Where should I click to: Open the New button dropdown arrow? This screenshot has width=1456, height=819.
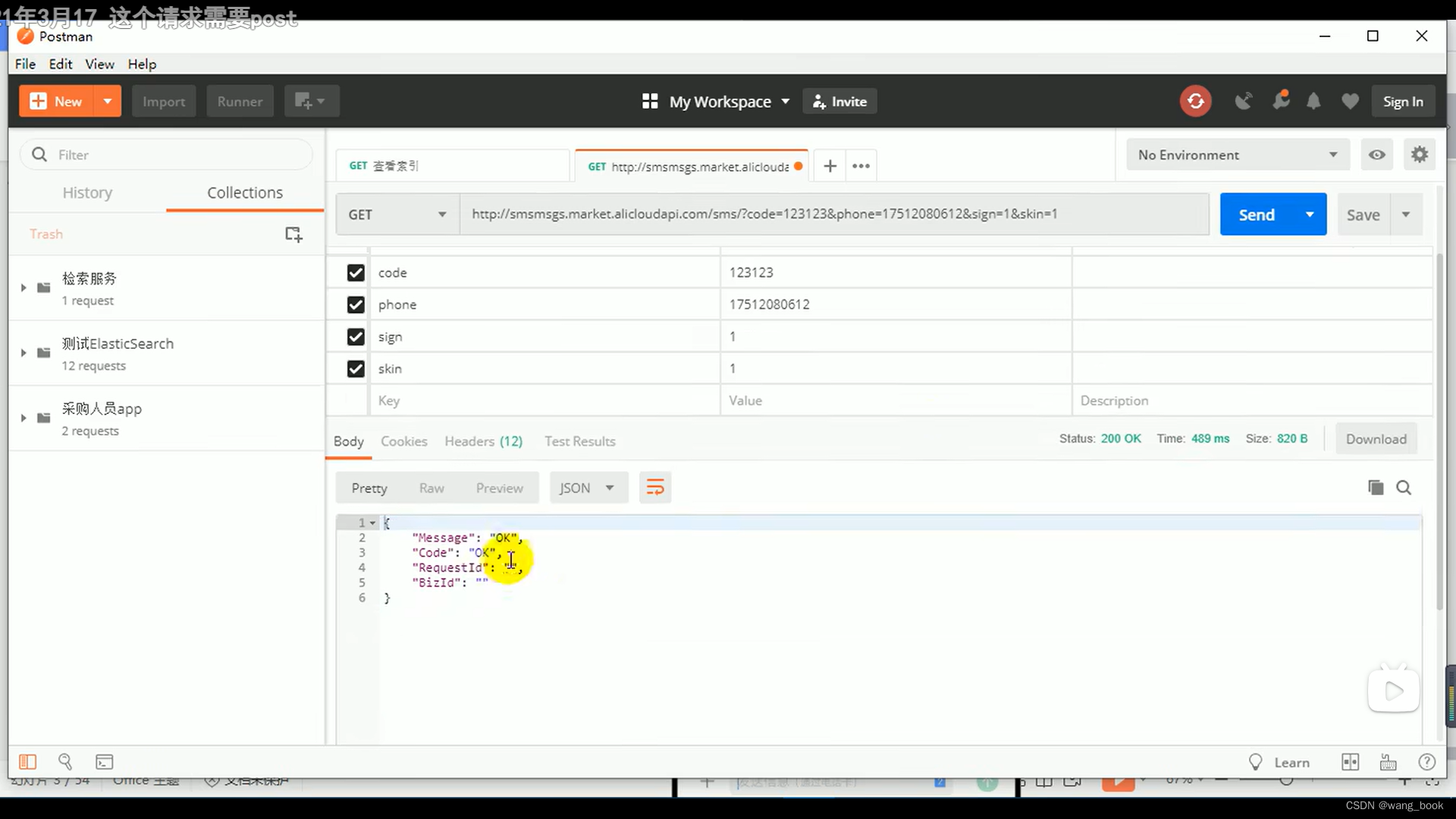coord(108,101)
